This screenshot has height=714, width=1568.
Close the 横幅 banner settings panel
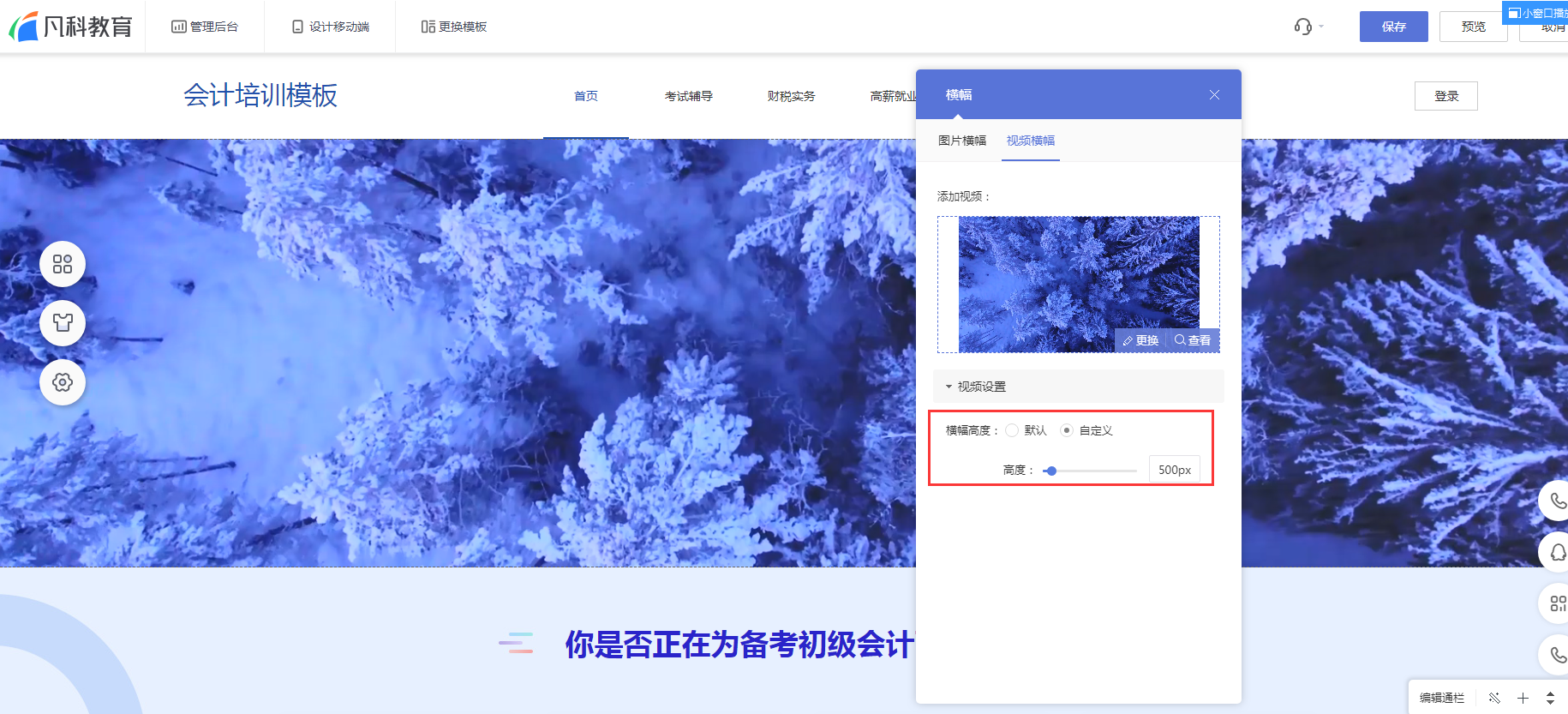1214,95
